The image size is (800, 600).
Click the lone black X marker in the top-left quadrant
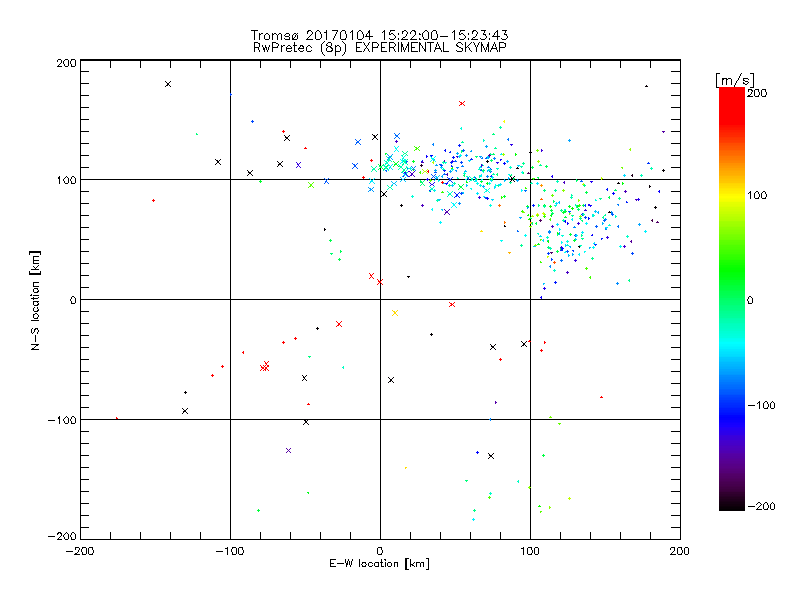coord(168,84)
